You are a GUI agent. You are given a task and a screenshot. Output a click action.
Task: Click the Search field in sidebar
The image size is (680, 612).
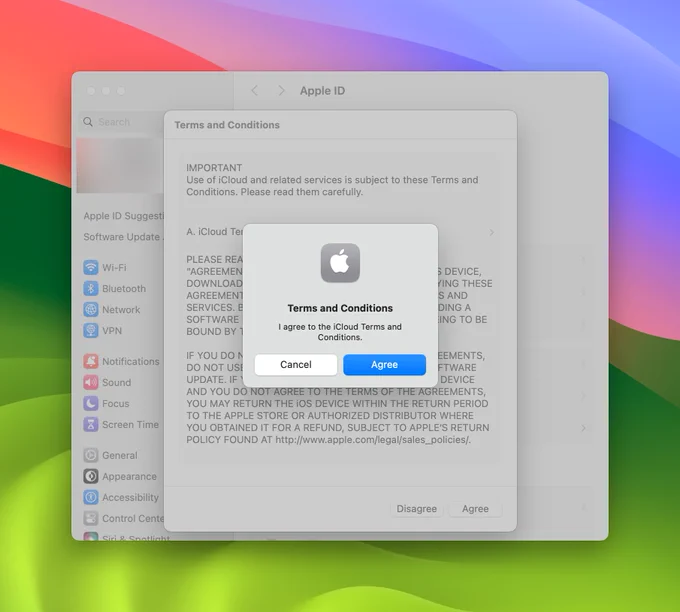point(121,122)
